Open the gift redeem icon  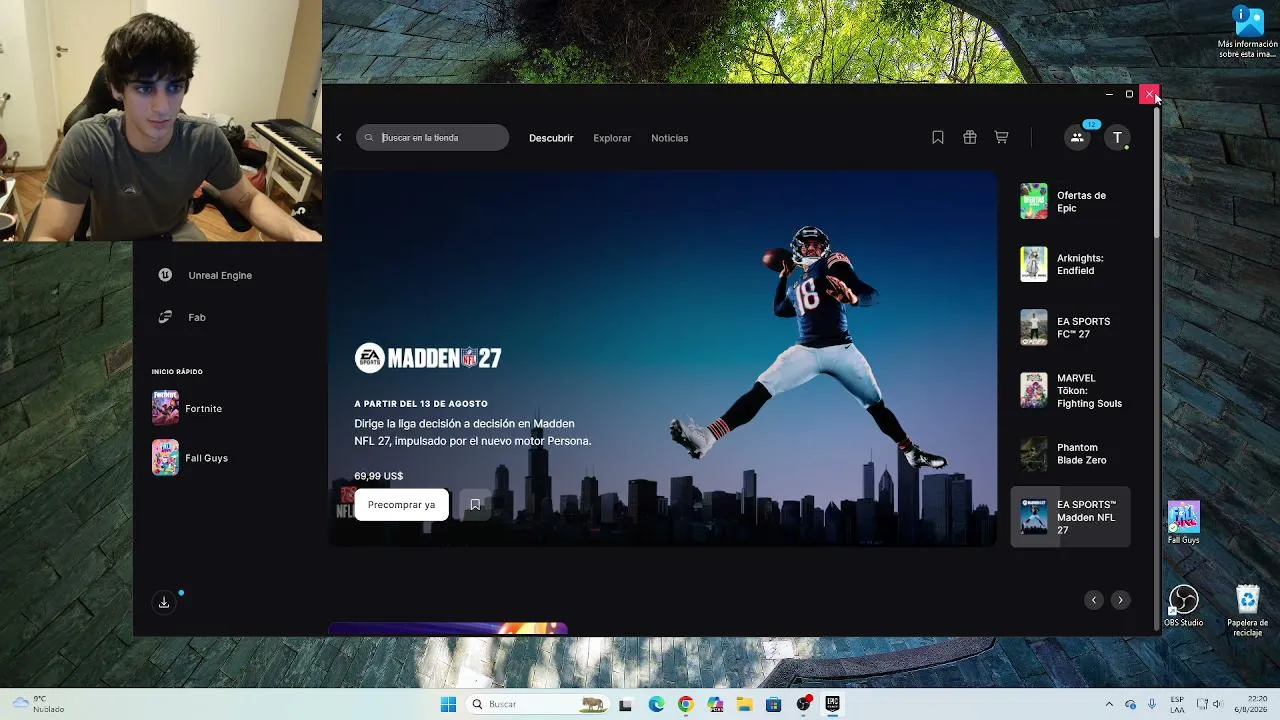tap(970, 138)
